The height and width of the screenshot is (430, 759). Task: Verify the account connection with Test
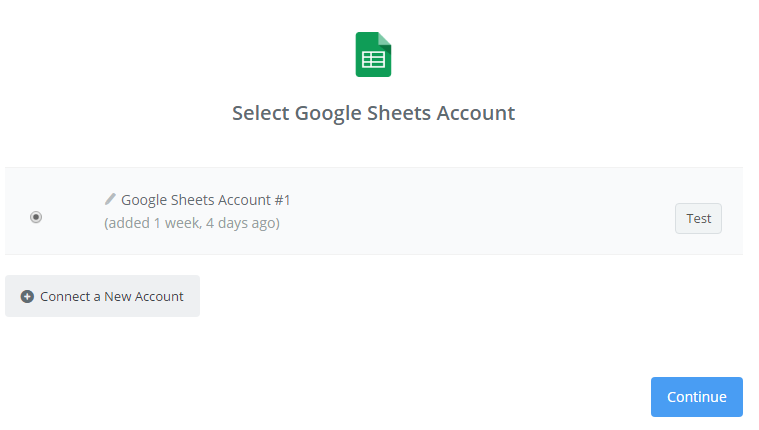(x=698, y=218)
